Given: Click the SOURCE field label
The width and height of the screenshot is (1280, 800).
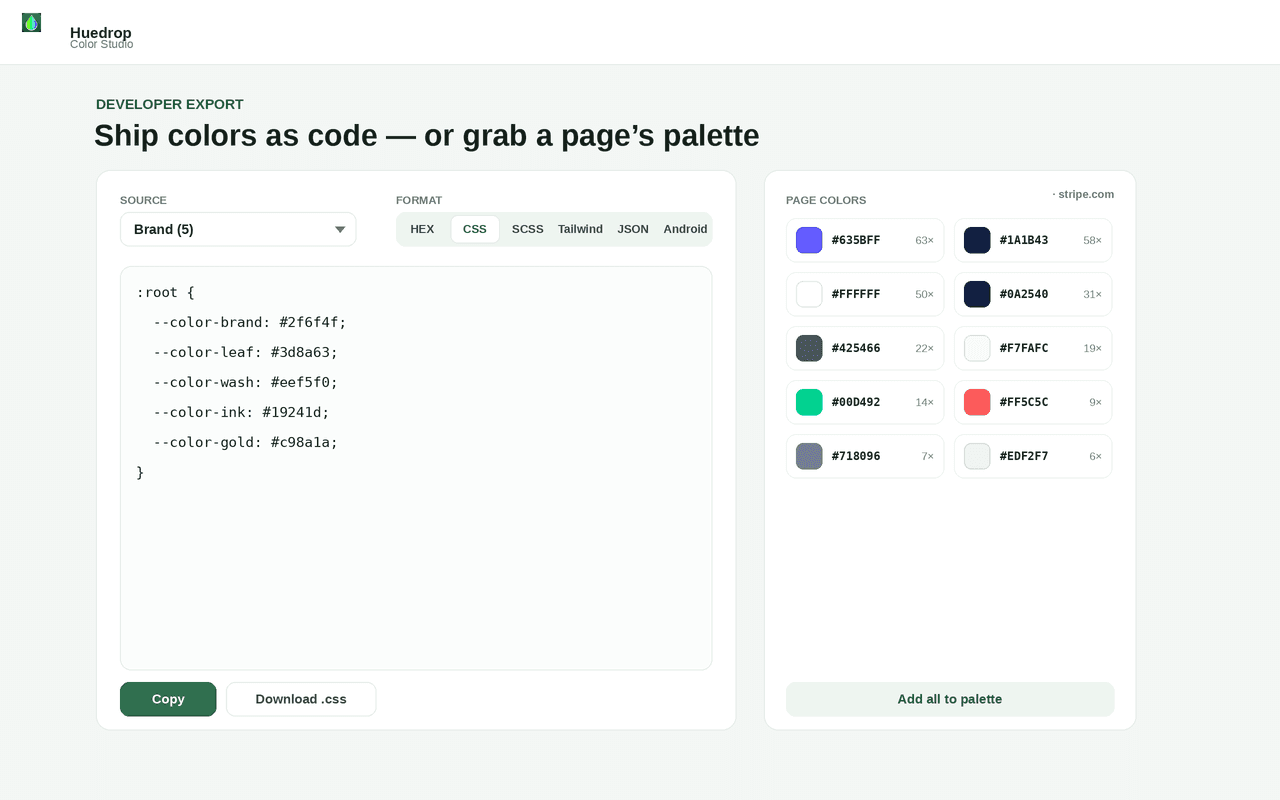Looking at the screenshot, I should 143,200.
